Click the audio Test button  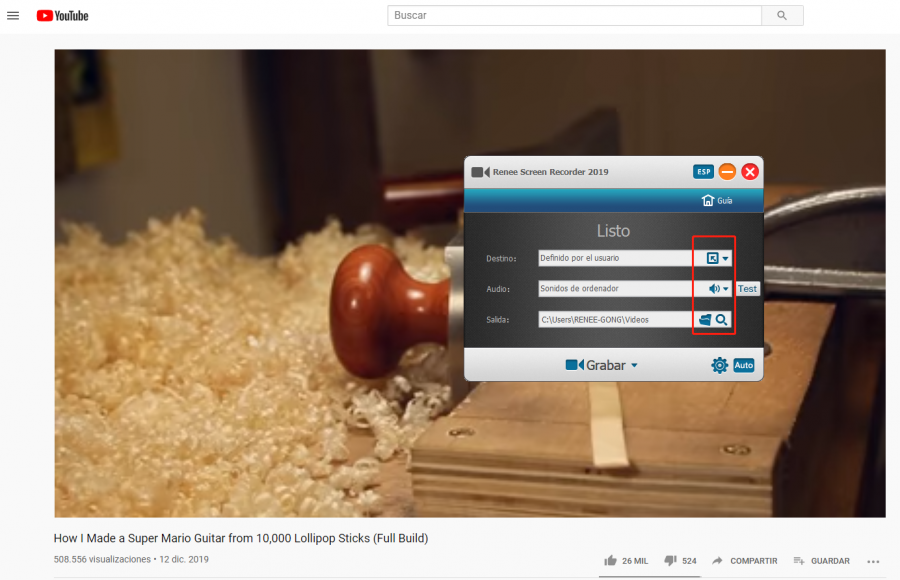pos(747,288)
